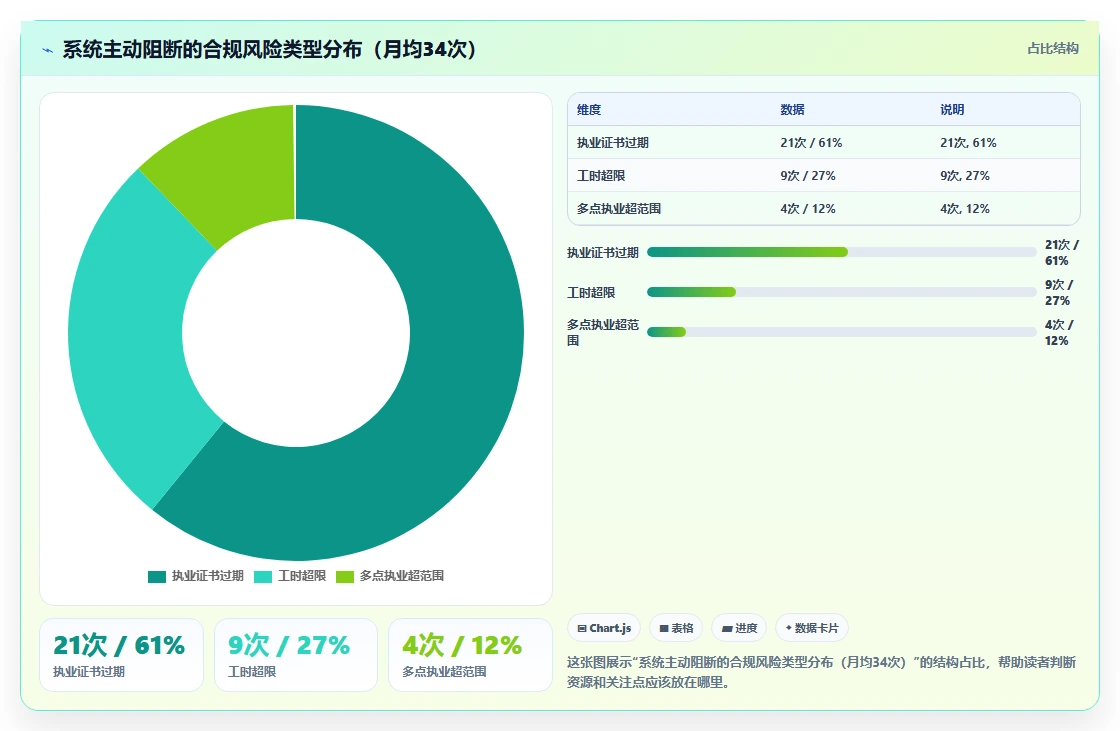Click the 执业证书过期 progress bar
Image resolution: width=1120 pixels, height=731 pixels.
(841, 252)
